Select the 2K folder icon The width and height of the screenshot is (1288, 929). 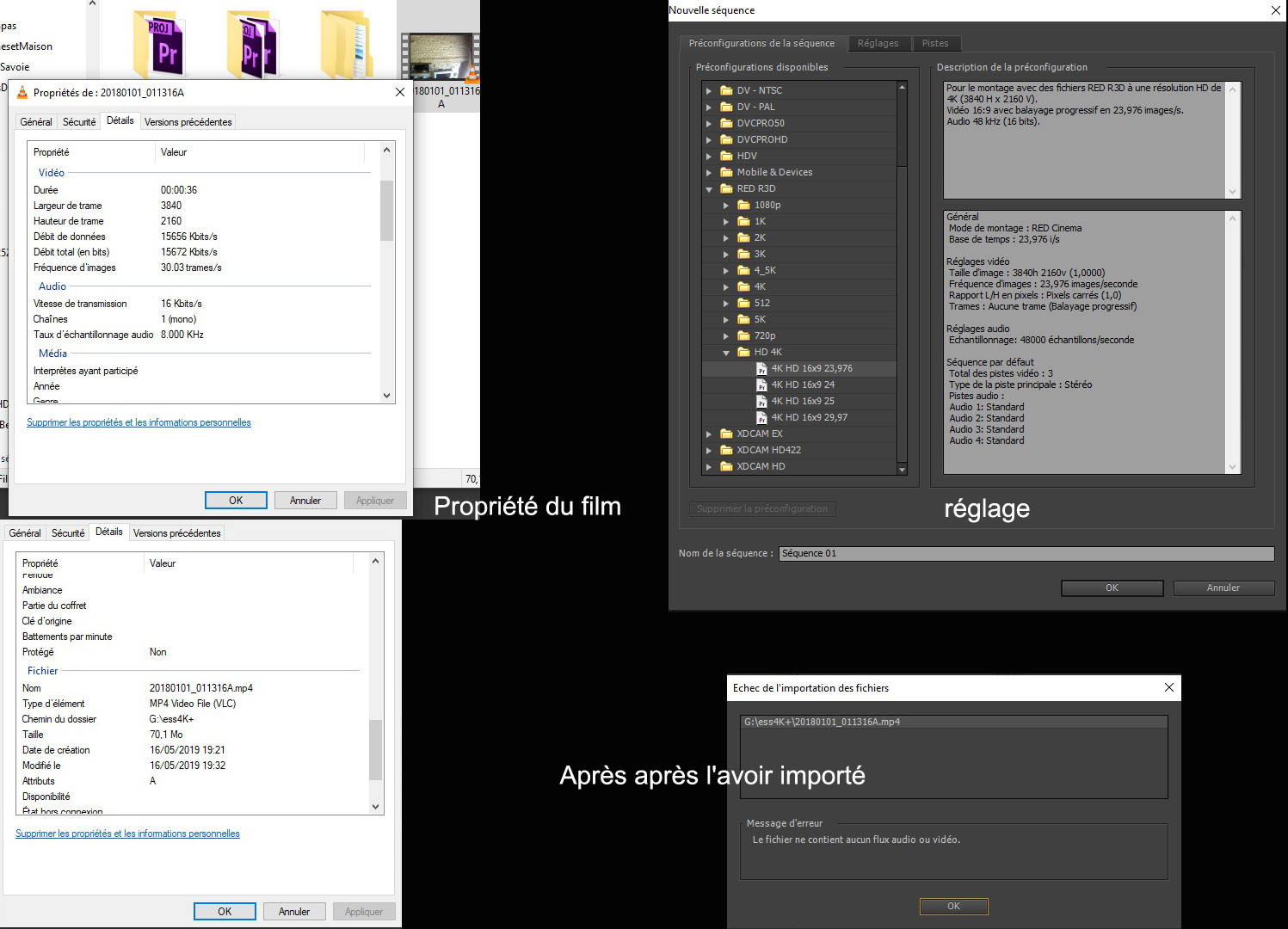743,237
